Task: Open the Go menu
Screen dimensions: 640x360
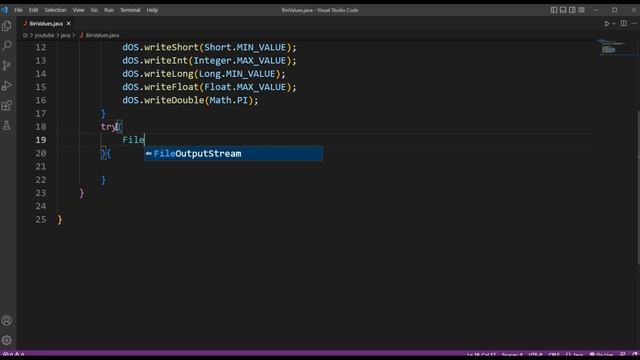Action: click(x=94, y=10)
